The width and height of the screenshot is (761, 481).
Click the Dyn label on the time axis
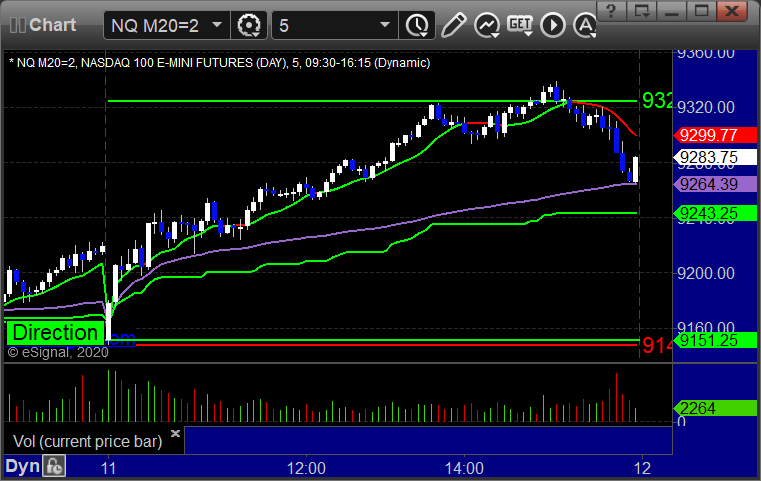(x=22, y=466)
